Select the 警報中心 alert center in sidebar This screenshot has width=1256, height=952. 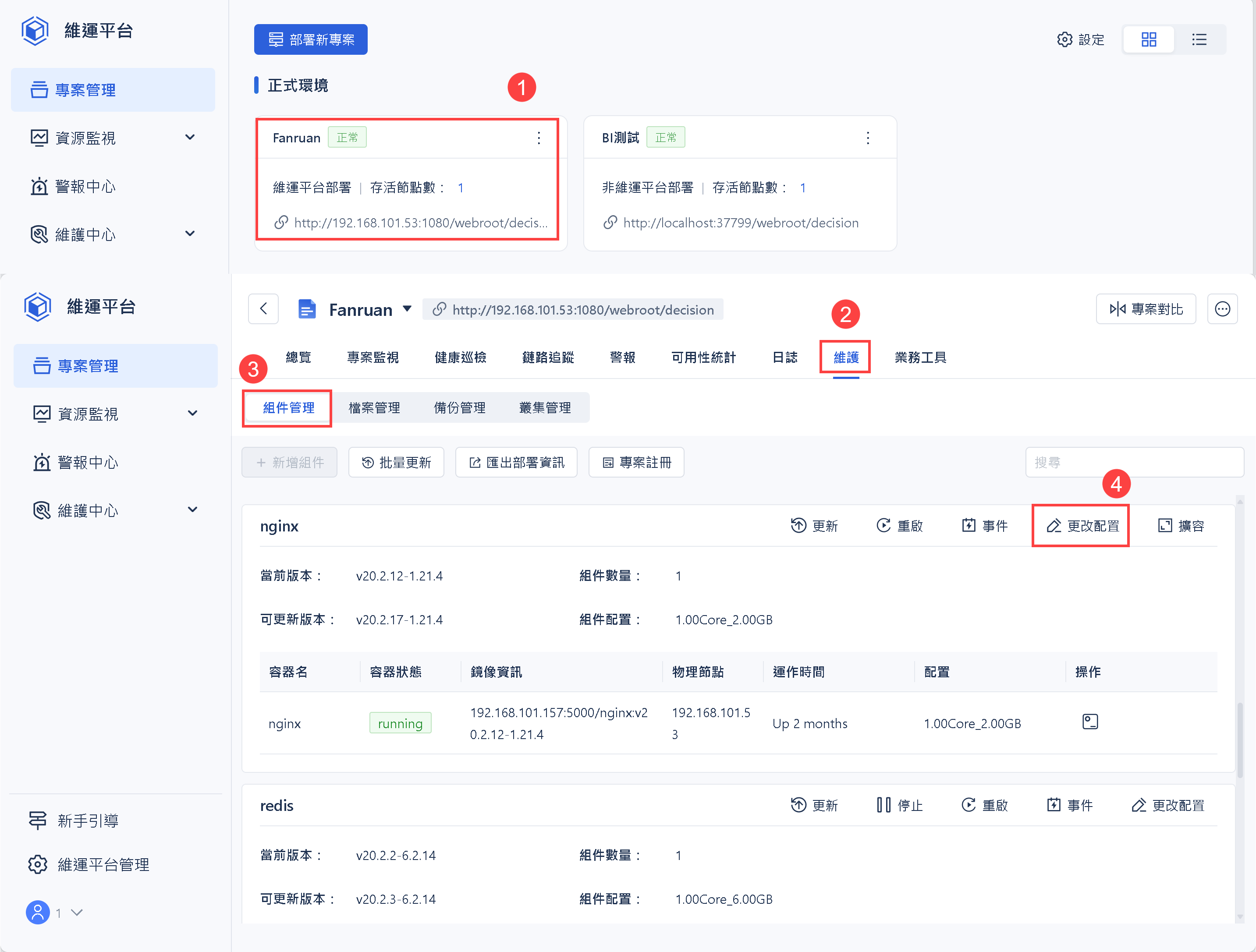coord(85,186)
